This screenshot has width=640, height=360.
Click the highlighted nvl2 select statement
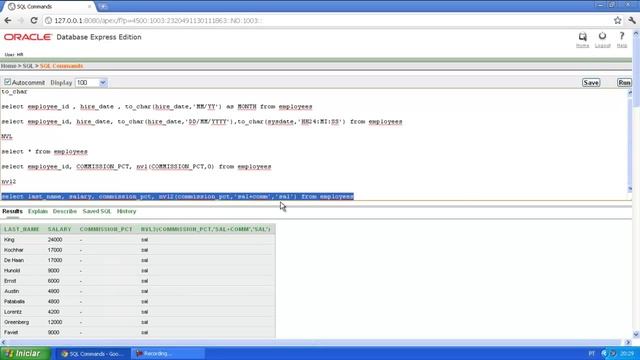click(177, 197)
